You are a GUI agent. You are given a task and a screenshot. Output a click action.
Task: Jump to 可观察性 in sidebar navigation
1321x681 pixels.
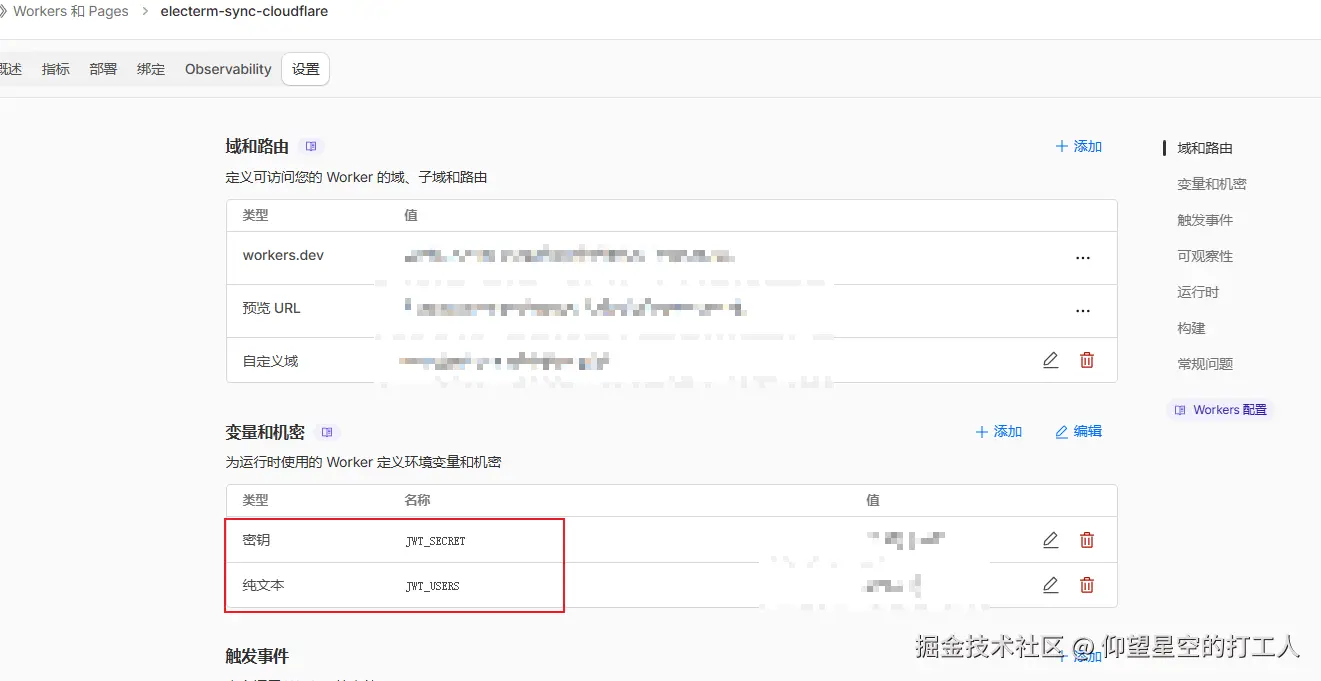click(1205, 256)
